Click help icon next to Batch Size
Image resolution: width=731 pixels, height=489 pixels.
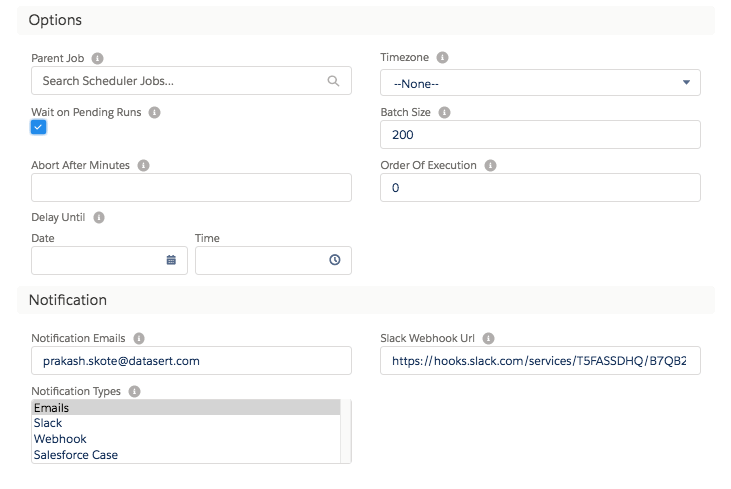coord(446,113)
